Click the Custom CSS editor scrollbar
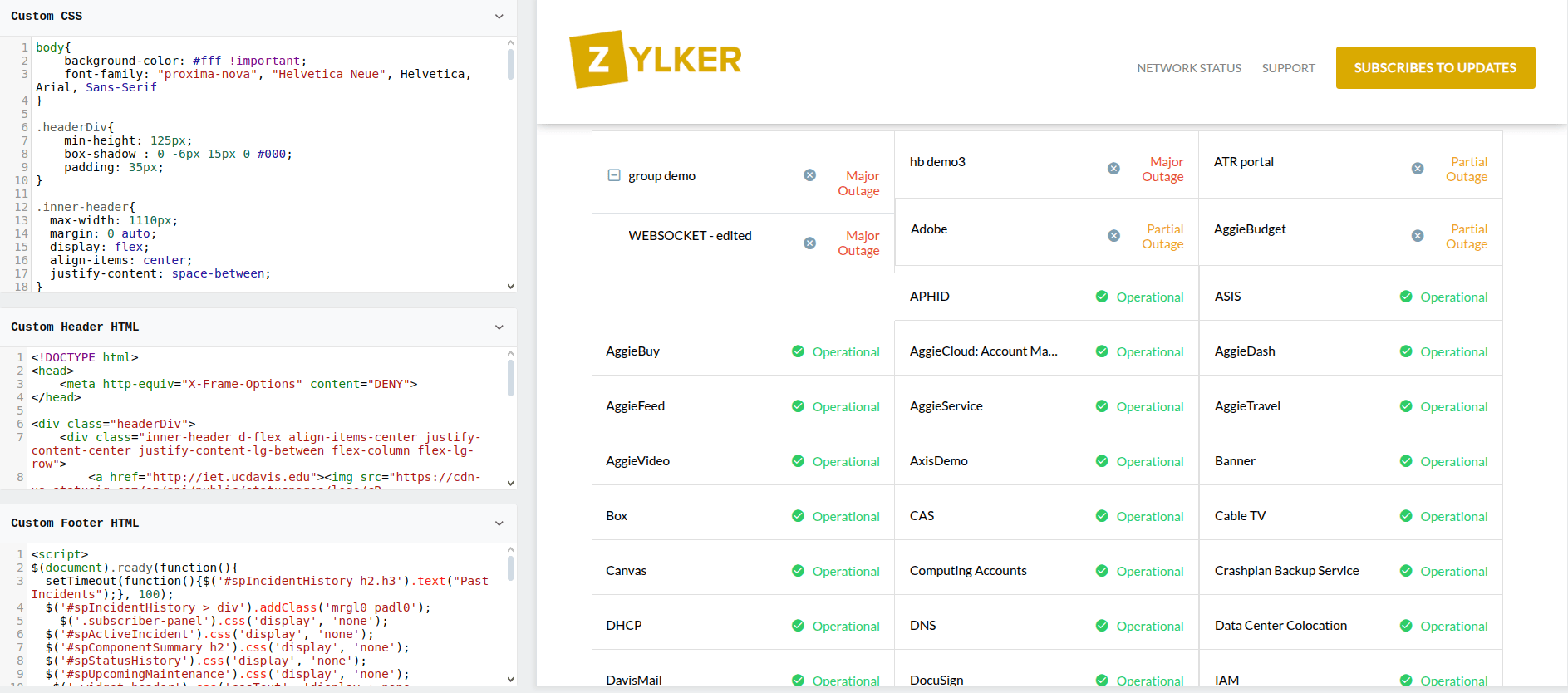 point(510,64)
